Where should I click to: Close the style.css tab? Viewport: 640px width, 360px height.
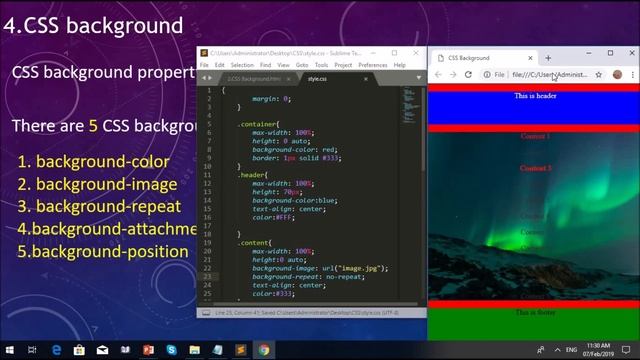pos(366,79)
